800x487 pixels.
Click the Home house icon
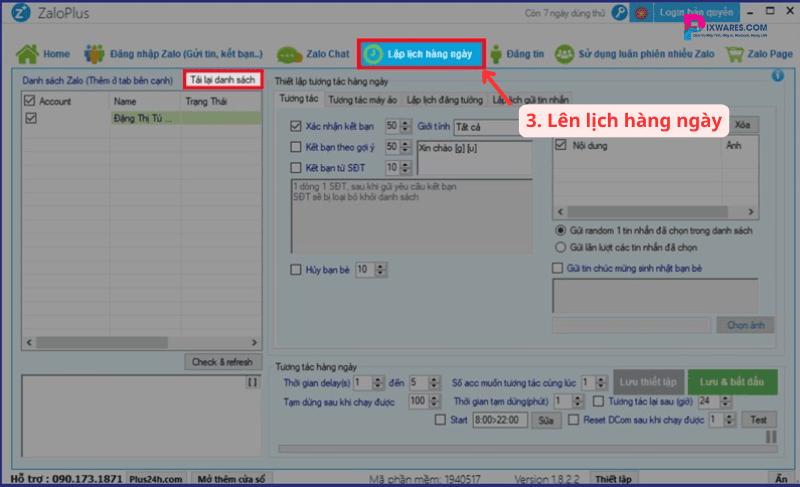coord(27,53)
